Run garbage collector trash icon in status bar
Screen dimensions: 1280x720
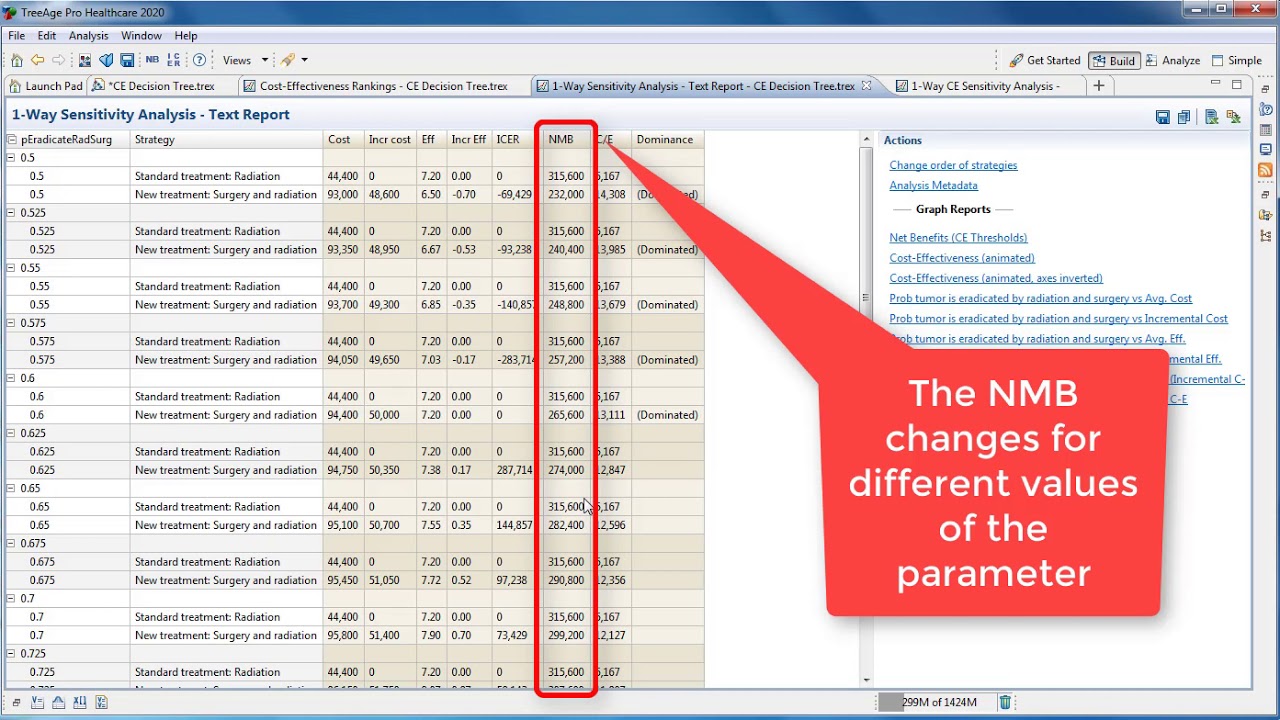point(1005,702)
